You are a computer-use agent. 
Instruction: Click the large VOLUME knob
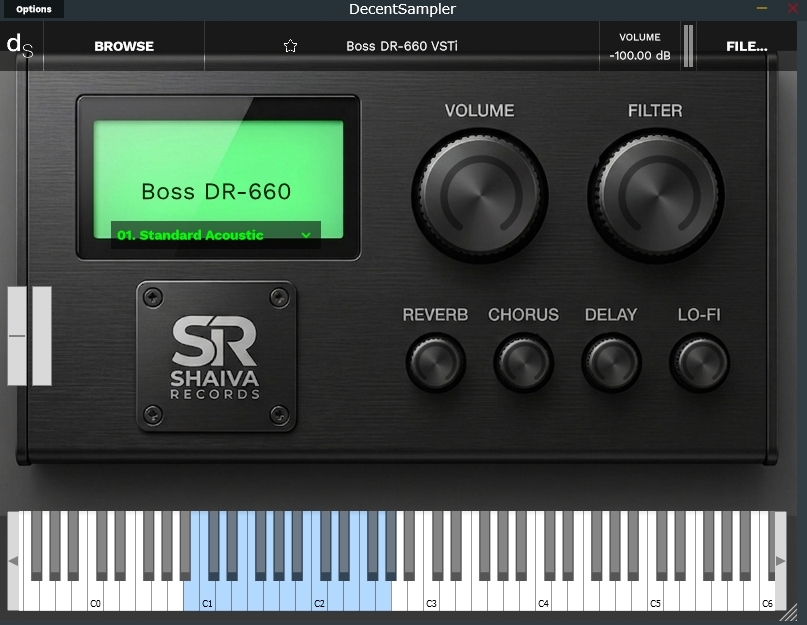[x=480, y=196]
